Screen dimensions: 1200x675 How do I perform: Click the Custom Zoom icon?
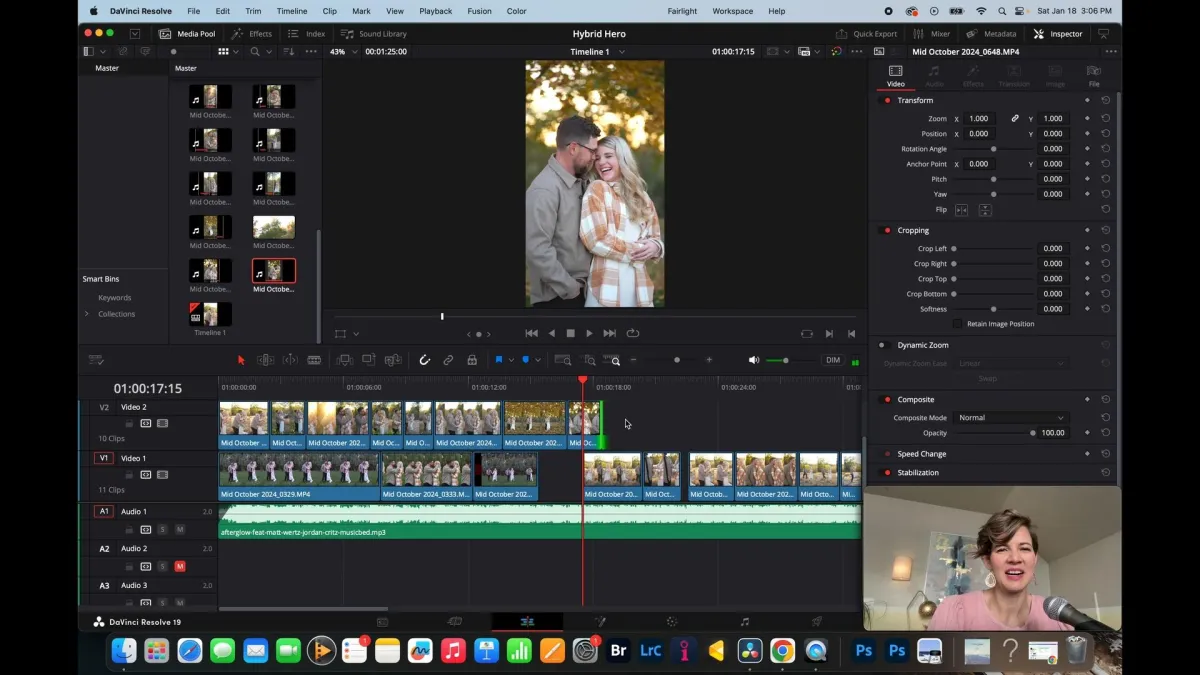coord(612,360)
